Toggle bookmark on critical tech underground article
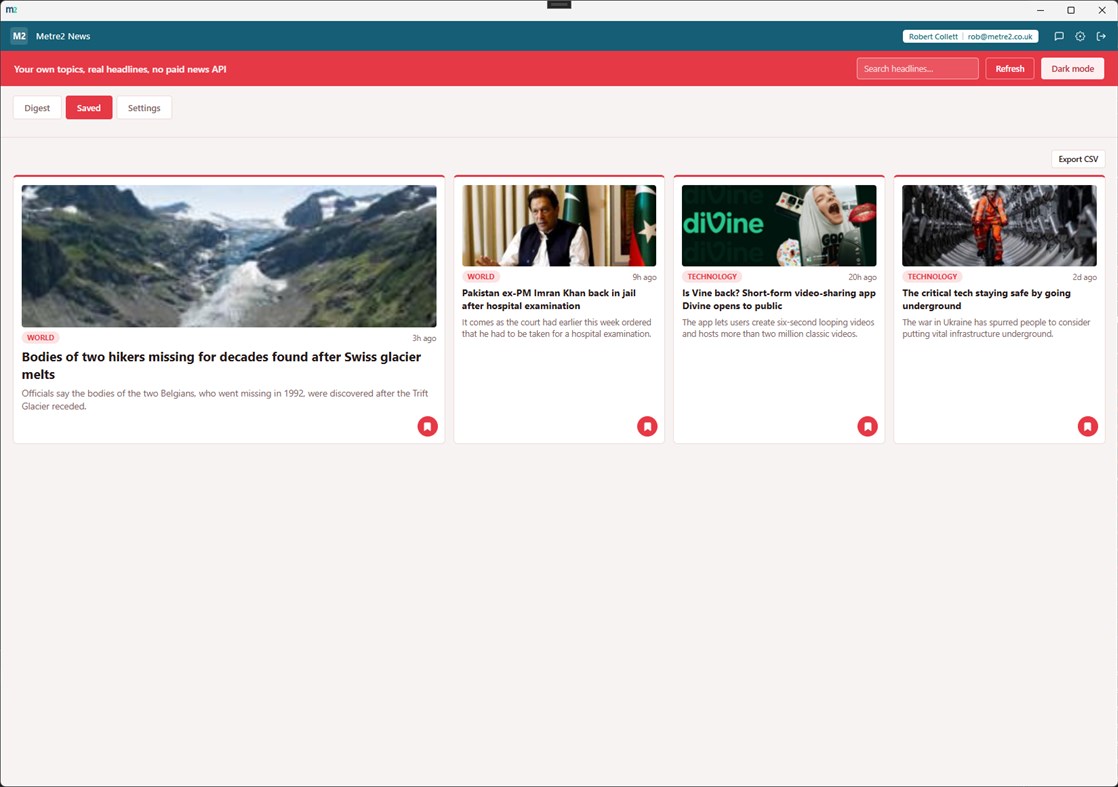Viewport: 1118px width, 787px height. 1088,426
